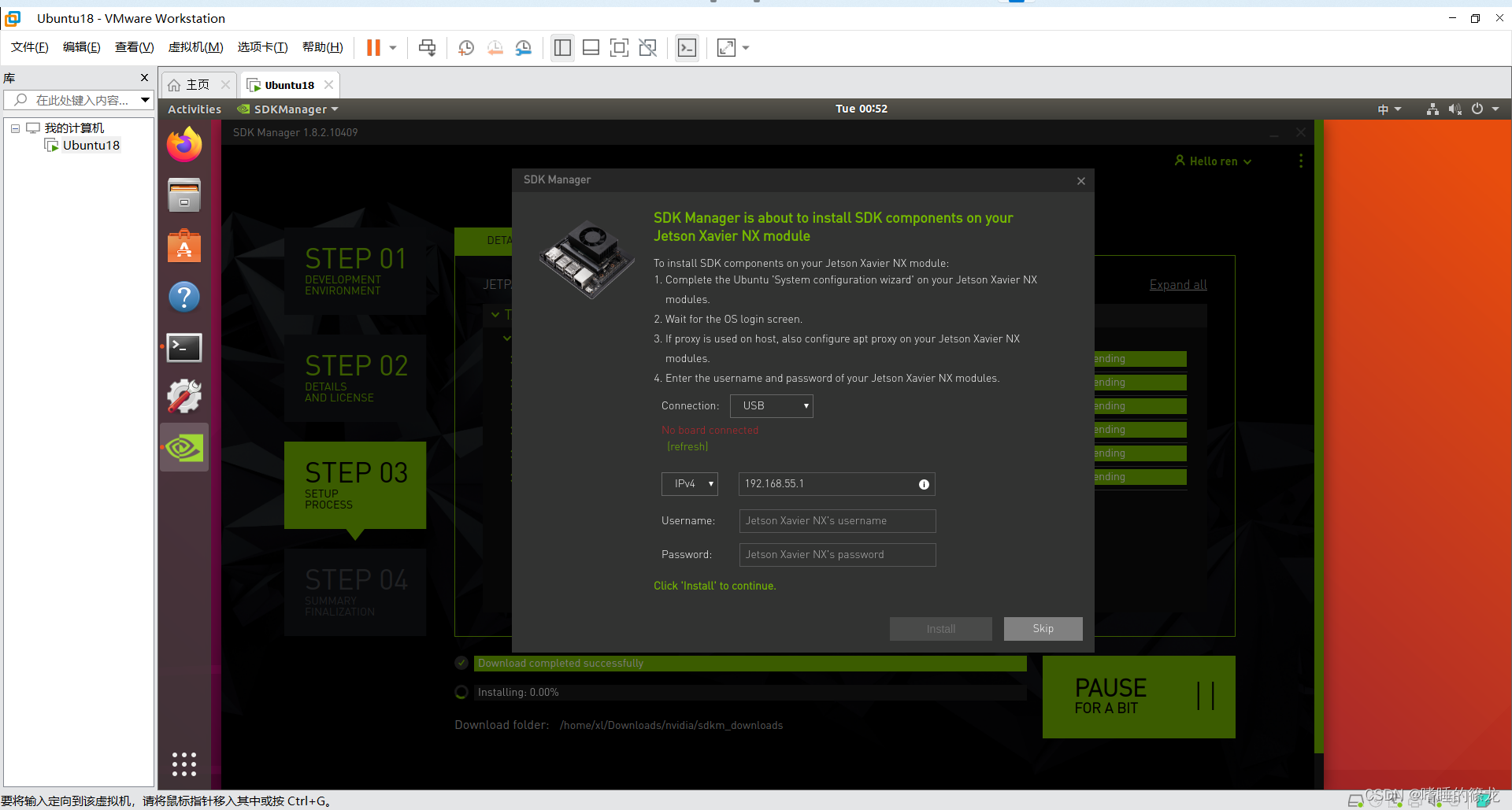Click the VMware pause virtual machine button
Screen dimensions: 1512x810
tap(373, 48)
